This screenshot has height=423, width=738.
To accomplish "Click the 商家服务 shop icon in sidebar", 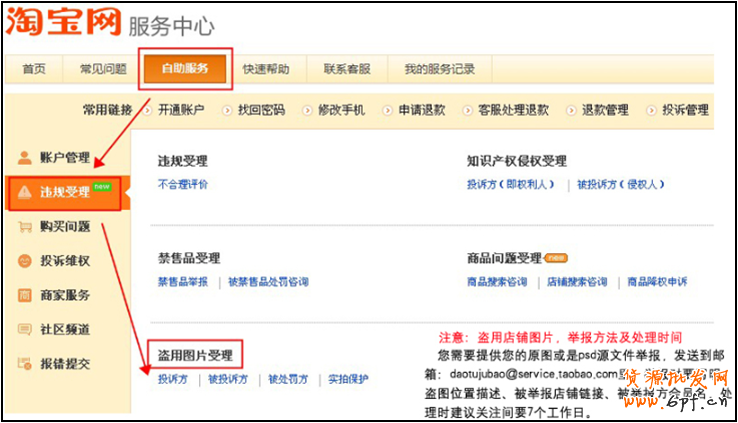I will (25, 295).
